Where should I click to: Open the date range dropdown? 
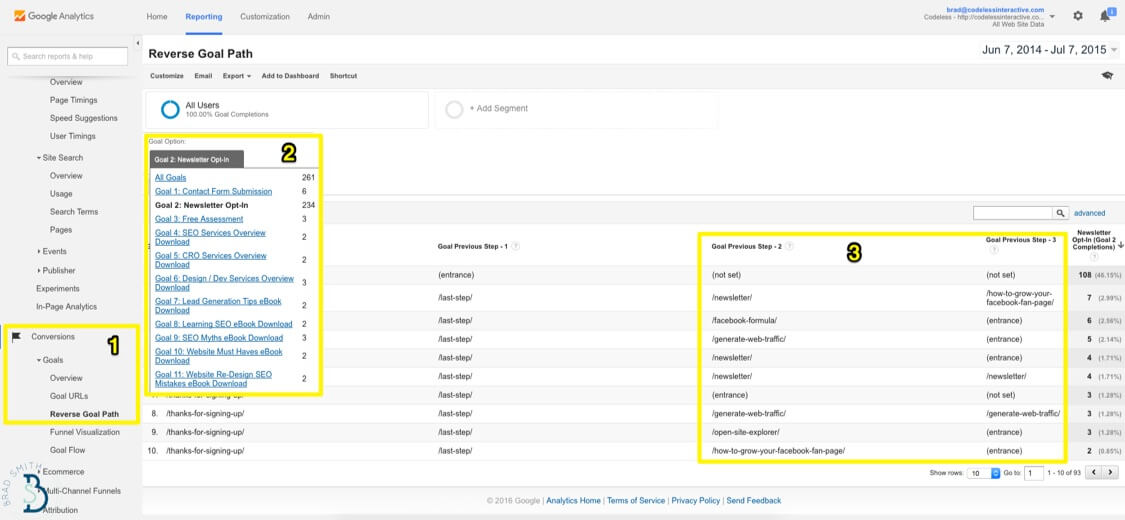1049,50
